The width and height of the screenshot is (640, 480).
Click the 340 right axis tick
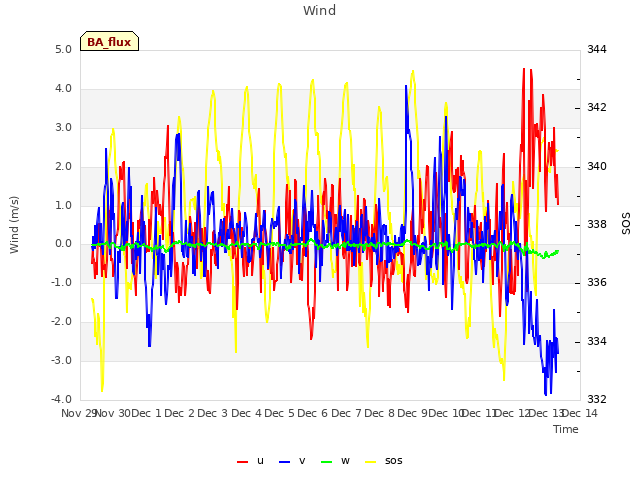coord(597,167)
